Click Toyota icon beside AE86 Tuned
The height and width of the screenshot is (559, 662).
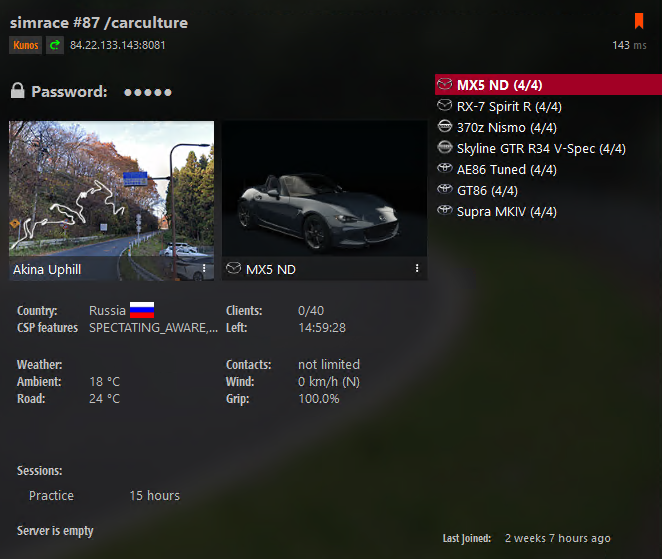coord(445,168)
